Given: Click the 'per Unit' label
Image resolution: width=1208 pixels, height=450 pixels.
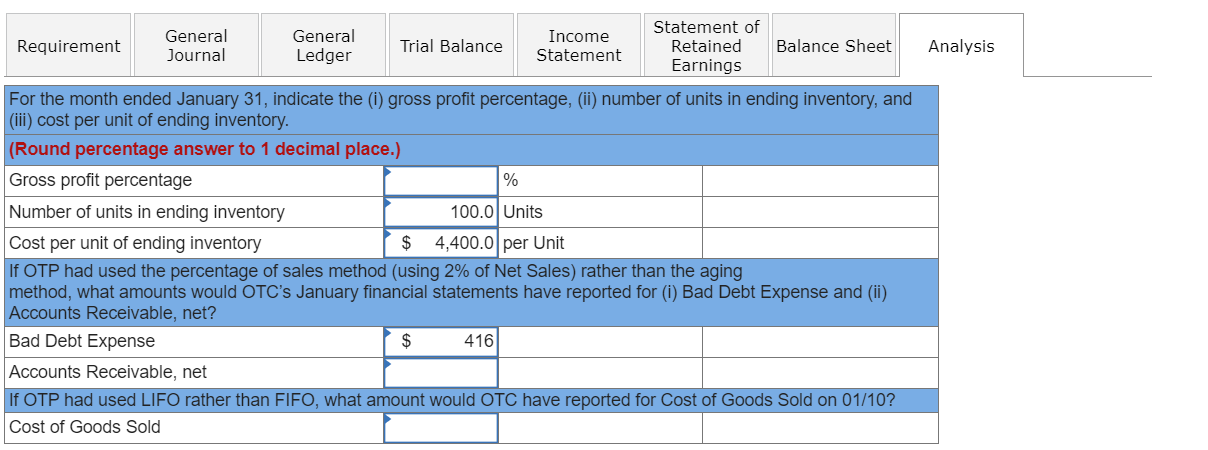Looking at the screenshot, I should click(x=534, y=243).
